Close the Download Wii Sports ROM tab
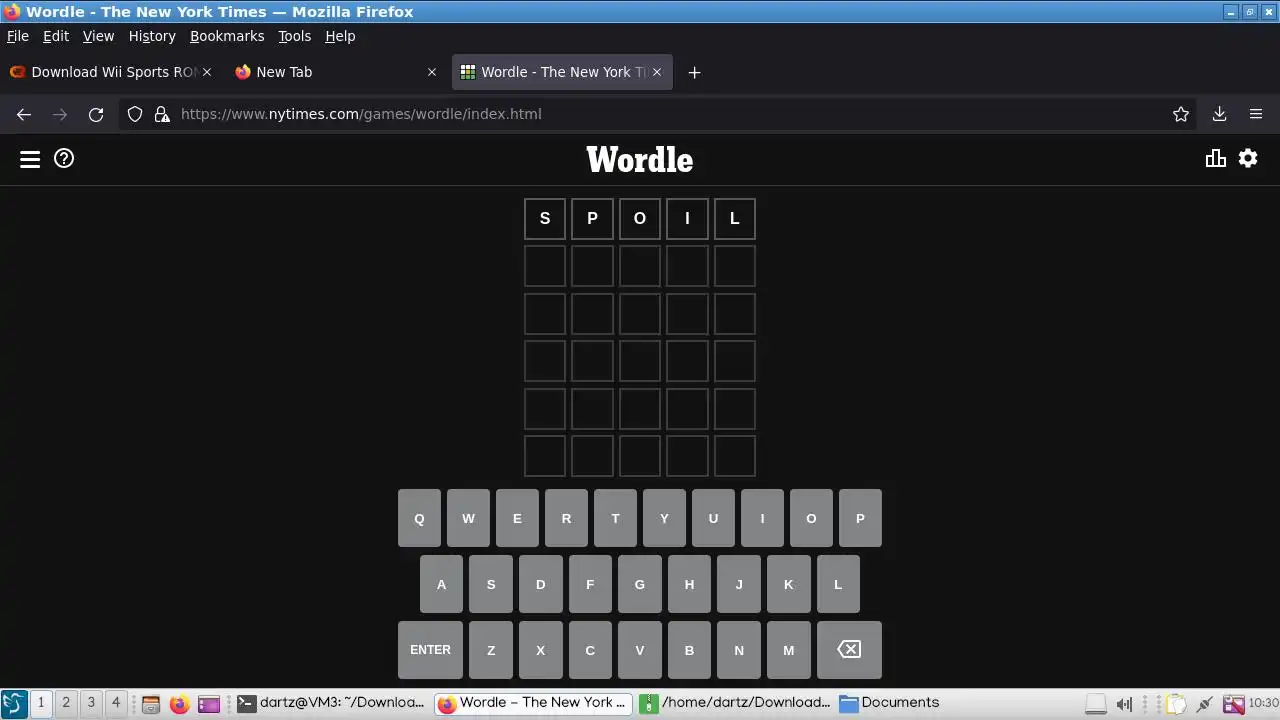Image resolution: width=1280 pixels, height=720 pixels. [207, 72]
